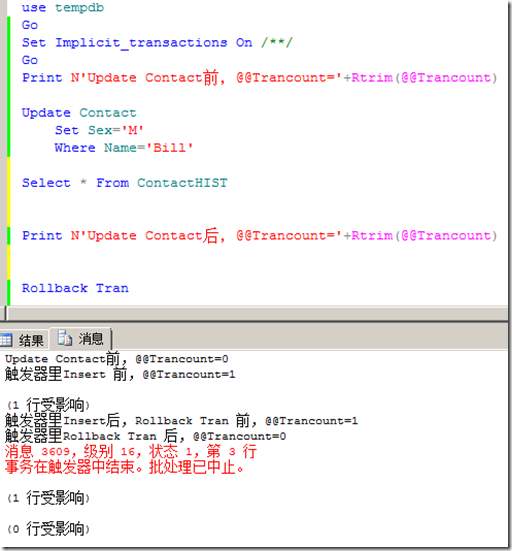The image size is (512, 551).
Task: Click the '(0 行受影响)' message line
Action: (48, 529)
